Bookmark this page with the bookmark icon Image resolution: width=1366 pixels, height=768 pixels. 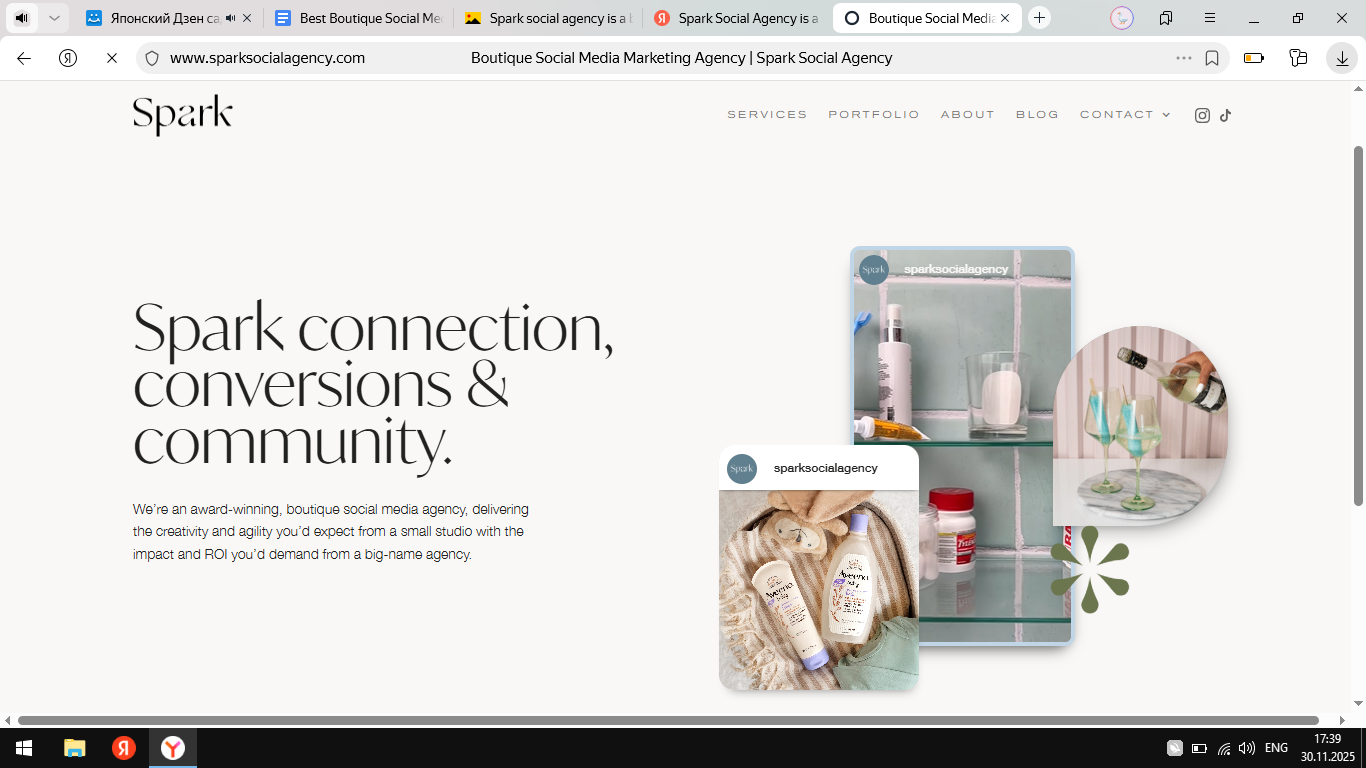click(1212, 58)
